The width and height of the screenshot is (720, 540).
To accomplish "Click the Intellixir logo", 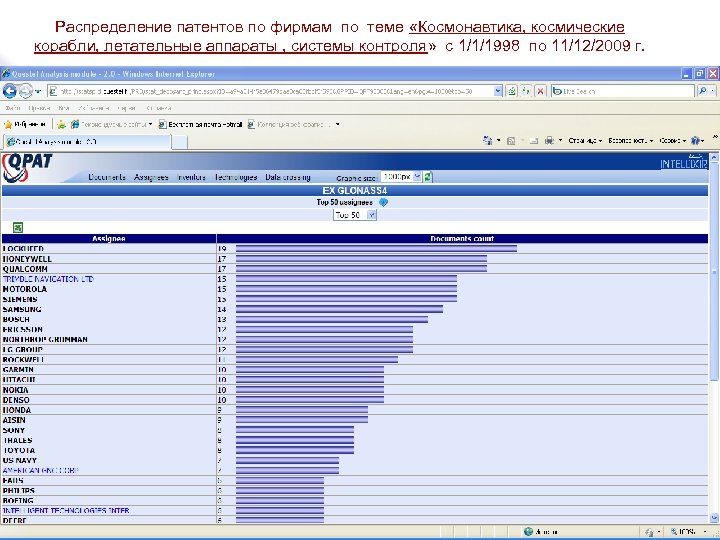I will (x=684, y=163).
